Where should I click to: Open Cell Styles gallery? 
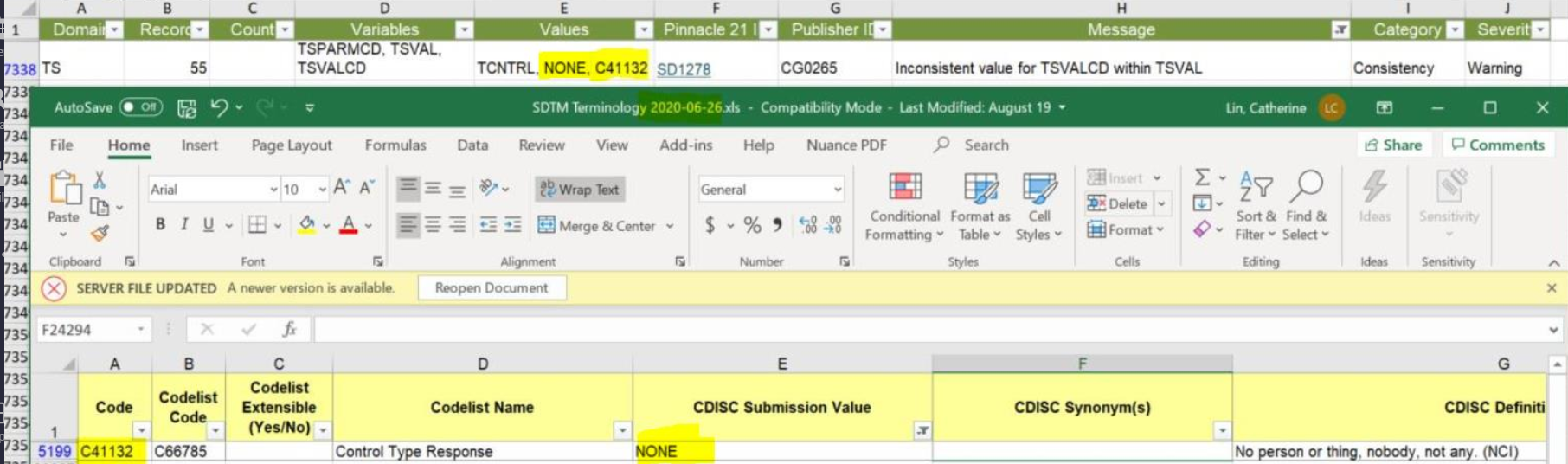click(x=1039, y=208)
